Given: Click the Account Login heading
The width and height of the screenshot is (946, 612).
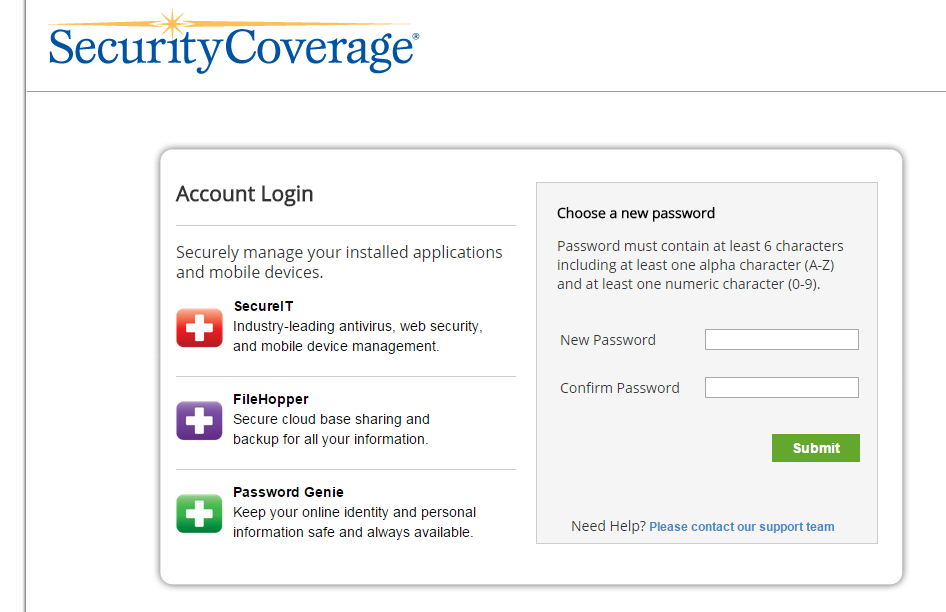Looking at the screenshot, I should pos(244,194).
